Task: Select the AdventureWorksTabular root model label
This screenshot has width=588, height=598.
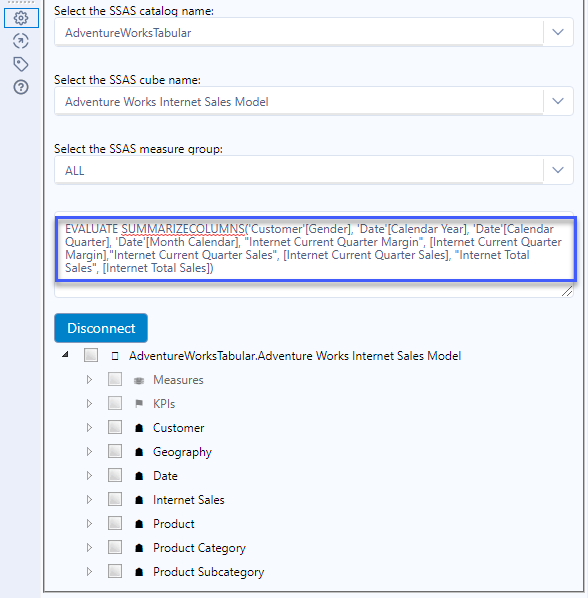Action: pyautogui.click(x=295, y=356)
